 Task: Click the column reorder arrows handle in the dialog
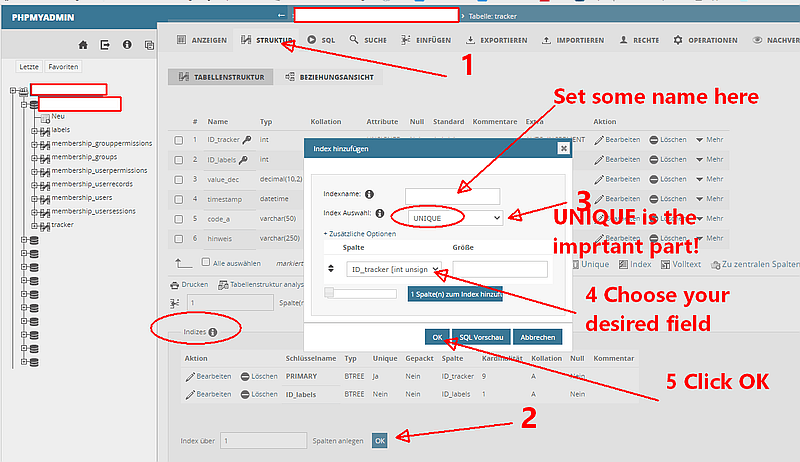coord(331,268)
